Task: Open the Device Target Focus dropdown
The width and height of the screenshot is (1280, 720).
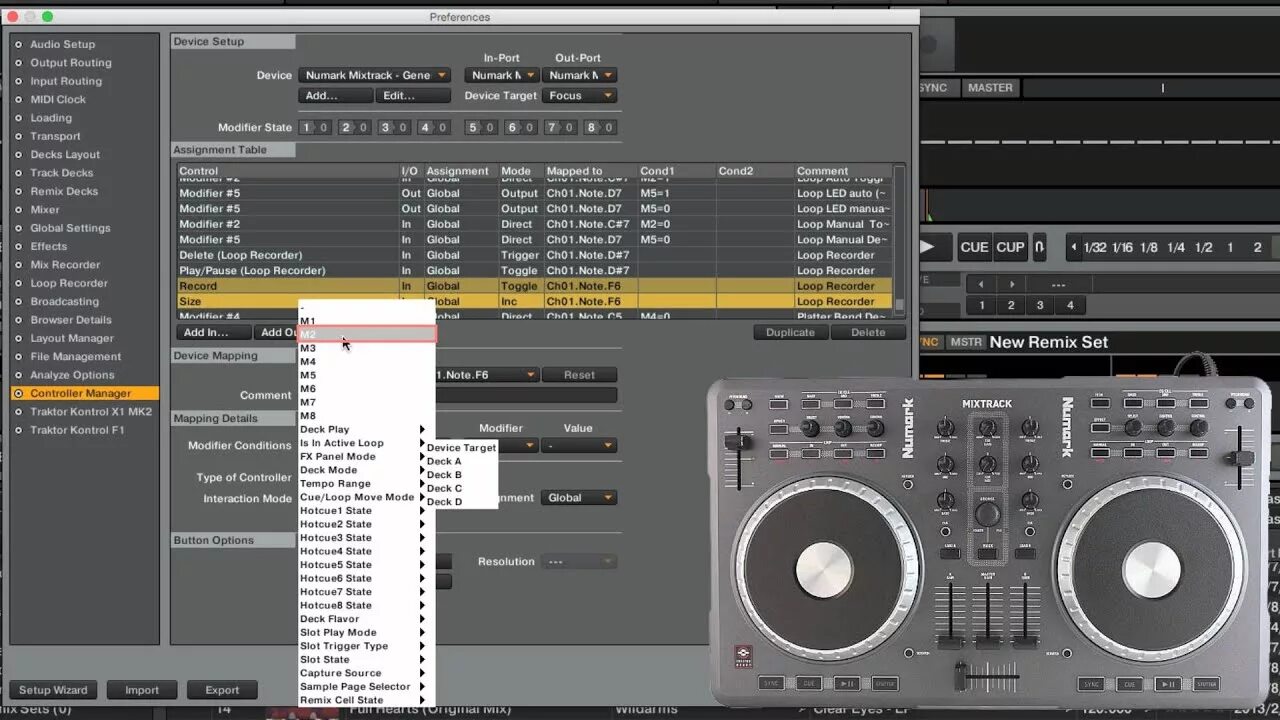Action: [580, 95]
